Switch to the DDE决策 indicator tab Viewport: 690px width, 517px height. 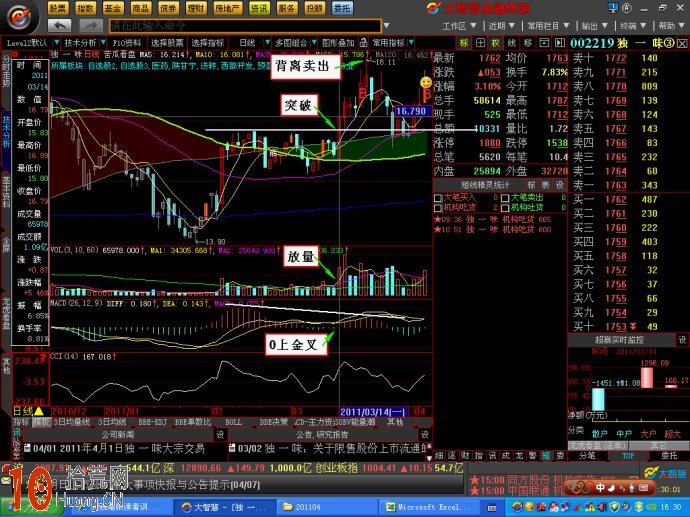pyautogui.click(x=273, y=422)
